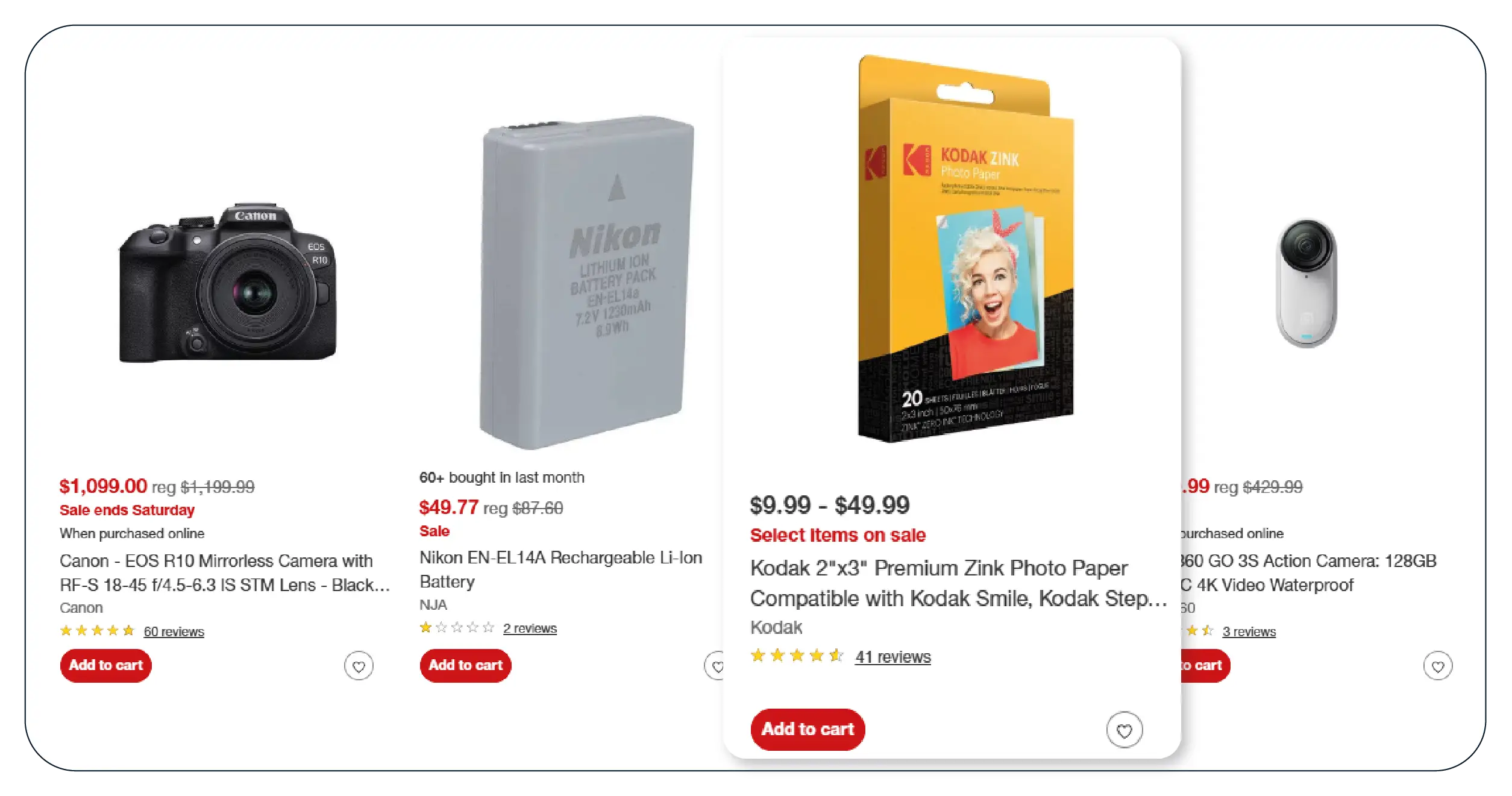Viewport: 1512px width, 796px height.
Task: Open Canon EOS R10 Mirrorless Camera product title
Action: [x=224, y=573]
